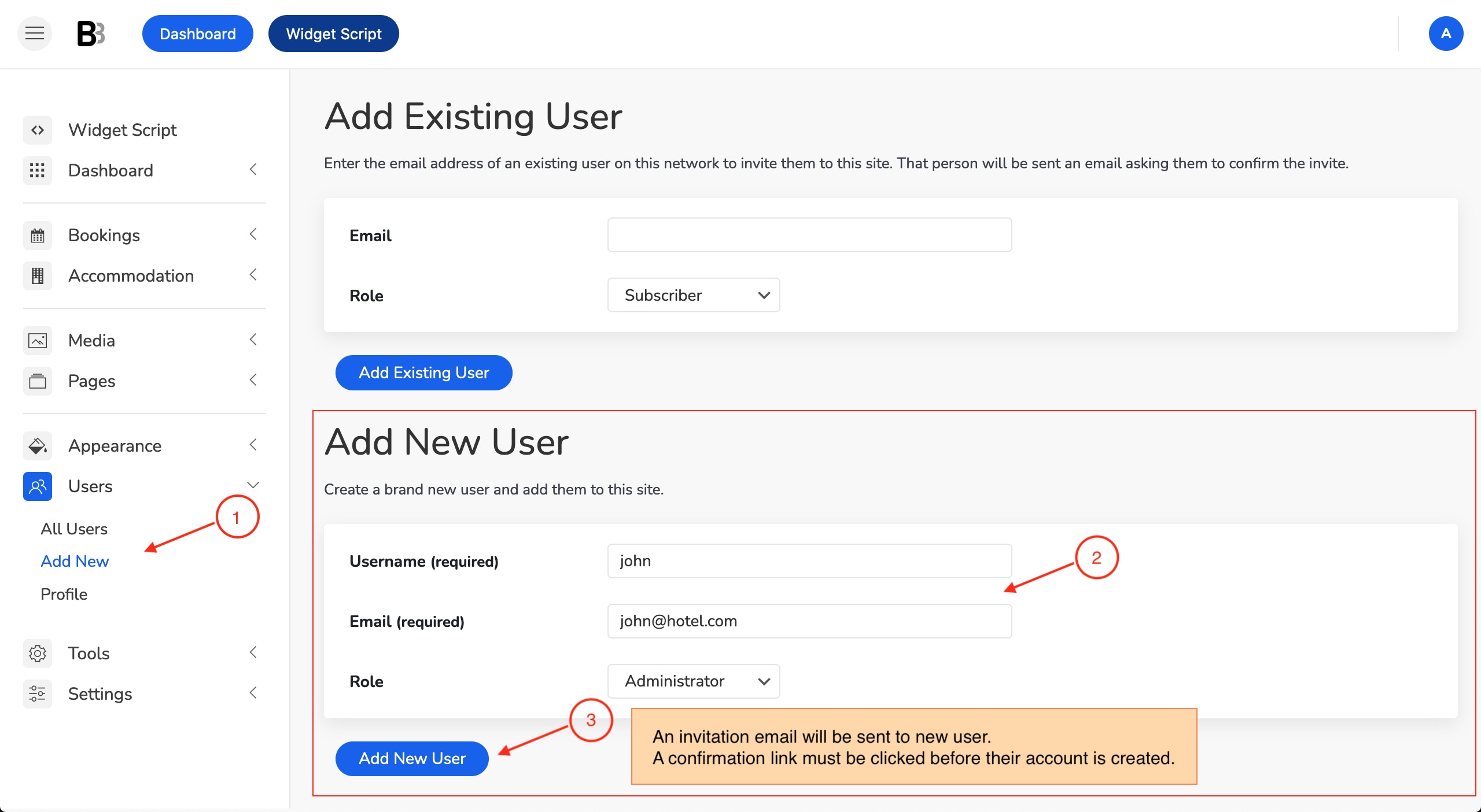This screenshot has height=812, width=1481.
Task: Collapse the Users menu chevron
Action: pyautogui.click(x=253, y=485)
